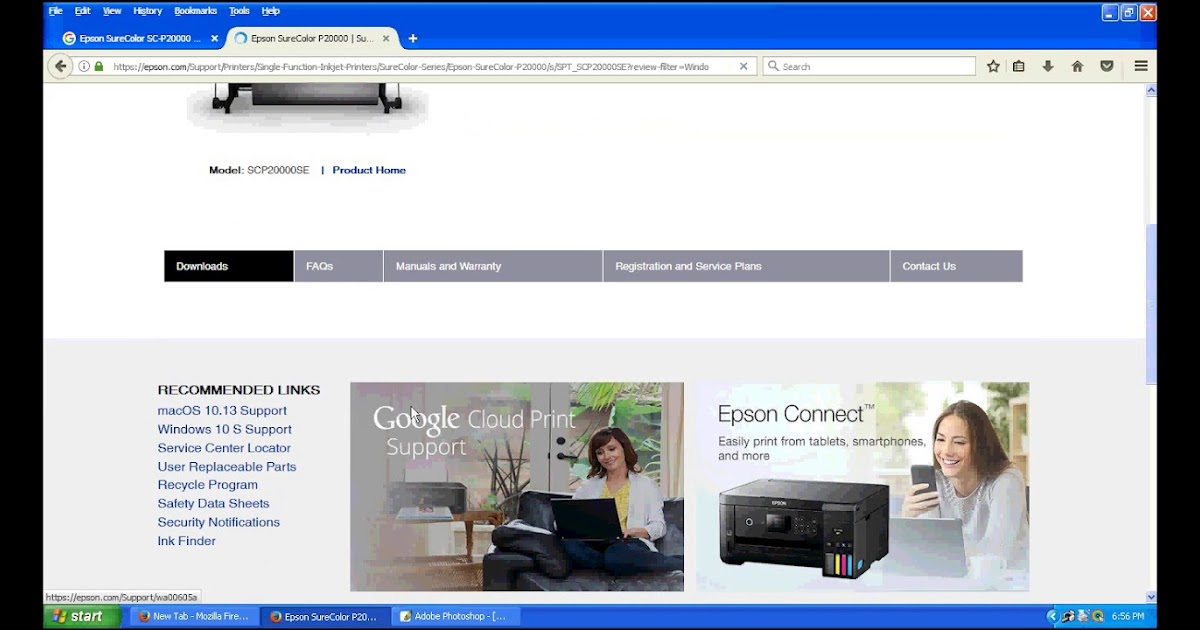Click the 6:56 PM system tray clock

click(1127, 617)
